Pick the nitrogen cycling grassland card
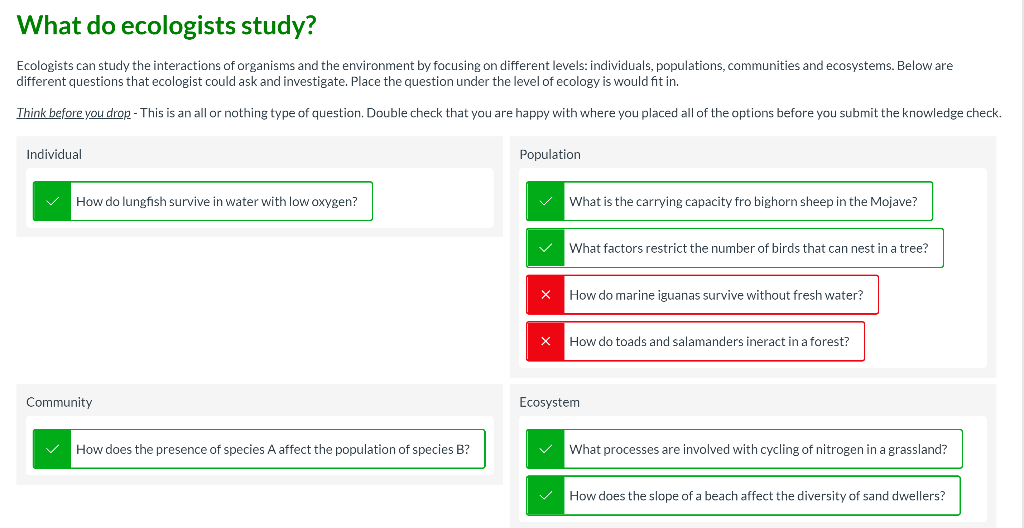Viewport: 1024px width, 528px height. 758,449
